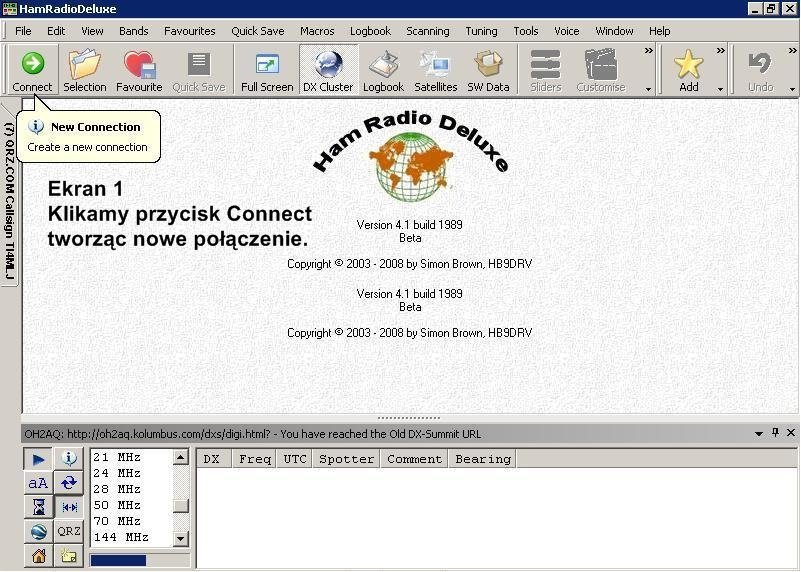Click the blue progress bar below band list
This screenshot has width=801, height=572.
click(x=119, y=560)
